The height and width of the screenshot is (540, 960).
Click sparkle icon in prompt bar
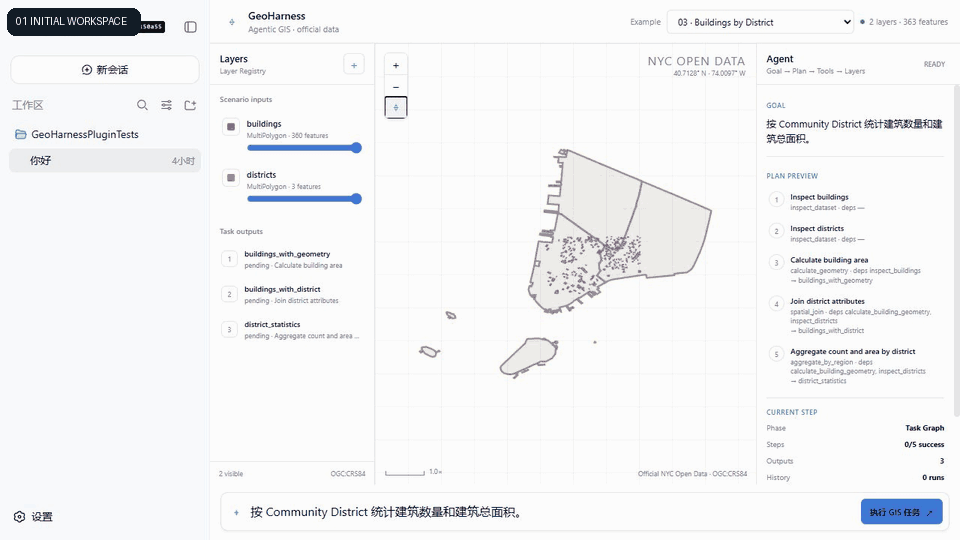(x=236, y=512)
